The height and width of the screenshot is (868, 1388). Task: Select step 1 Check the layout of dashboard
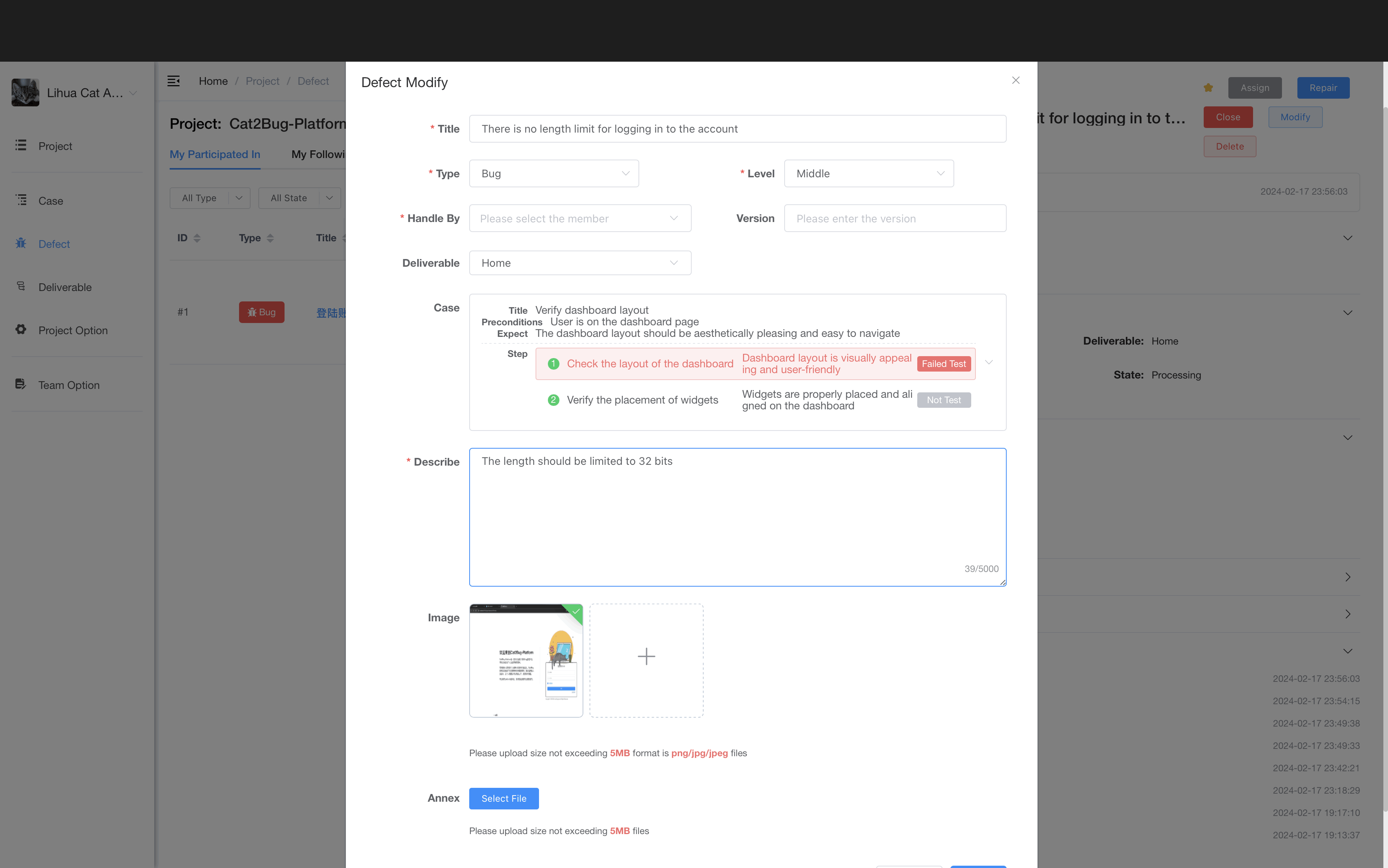click(755, 363)
